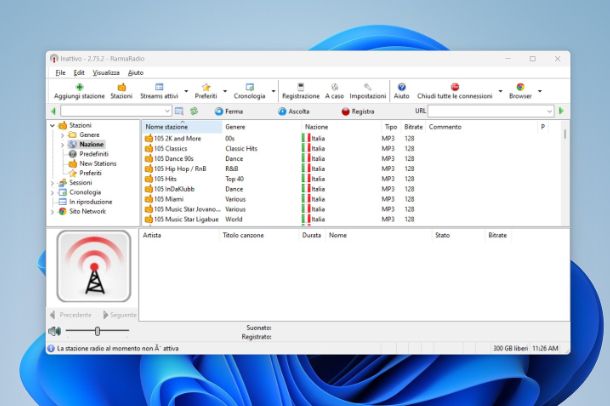
Task: Select Predefiniti in the tree
Action: [x=94, y=154]
